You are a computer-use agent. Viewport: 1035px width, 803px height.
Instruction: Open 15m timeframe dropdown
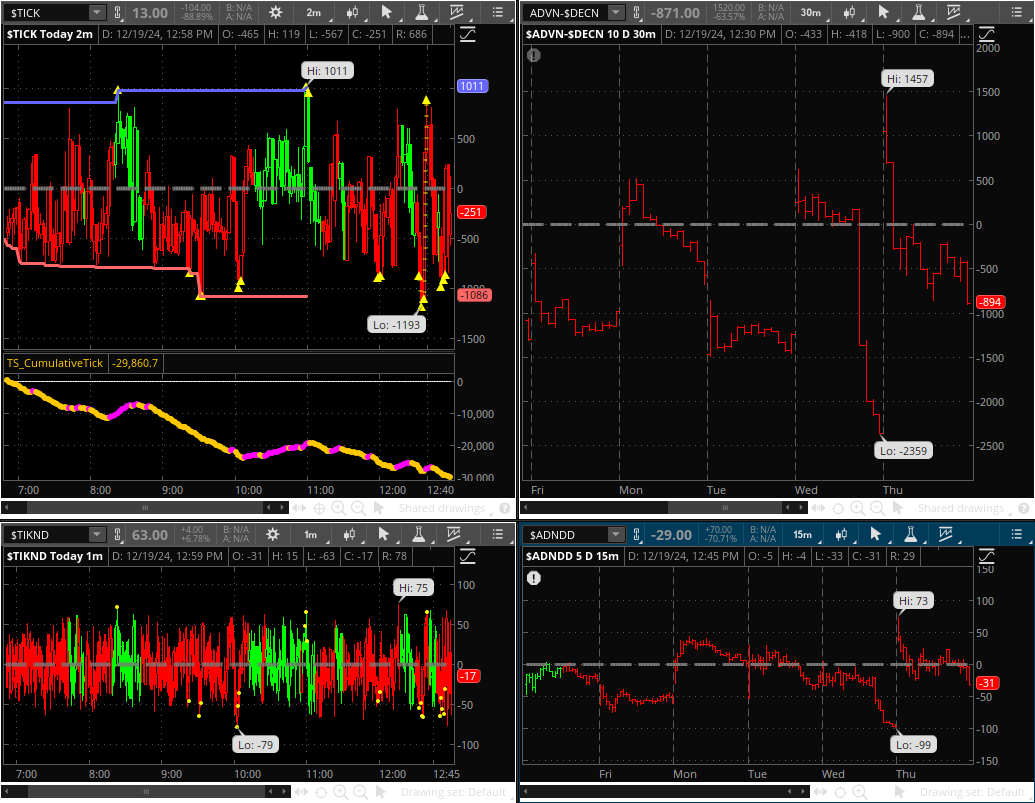(x=803, y=534)
